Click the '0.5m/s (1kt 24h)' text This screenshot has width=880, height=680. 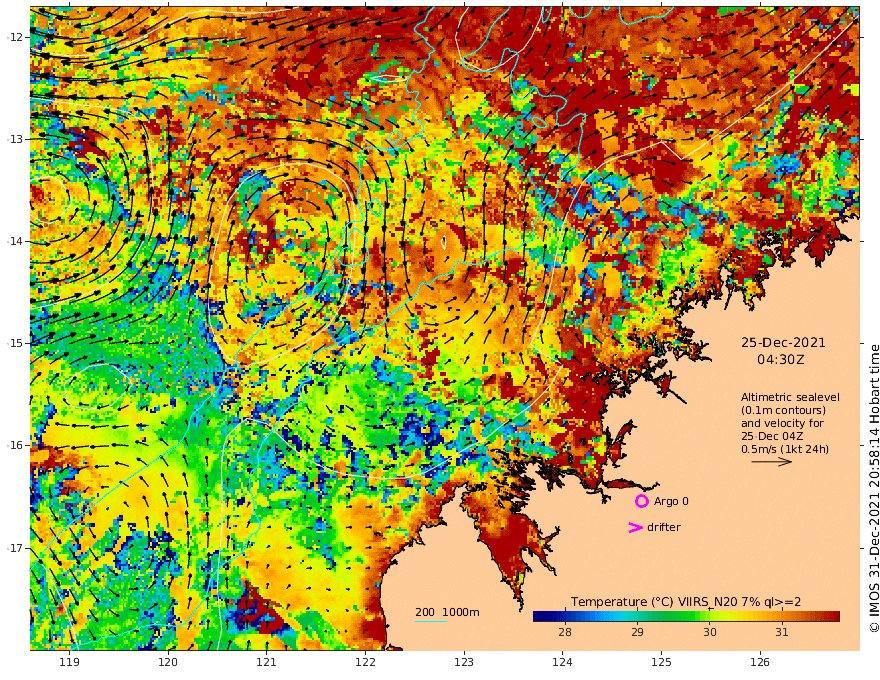pos(785,449)
